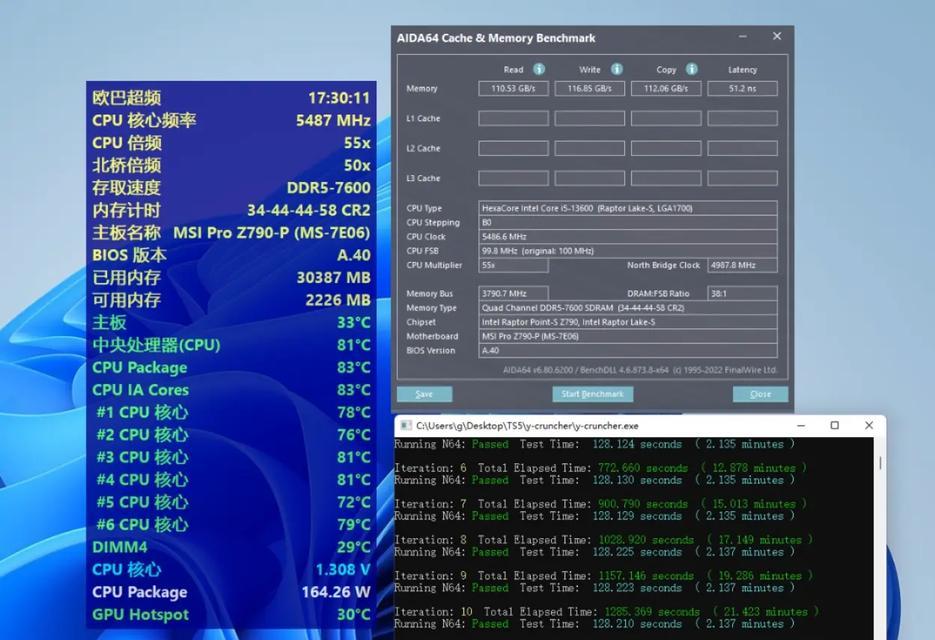Click the 'A.40' BIOS value in overlay
This screenshot has height=640, width=935.
[354, 255]
